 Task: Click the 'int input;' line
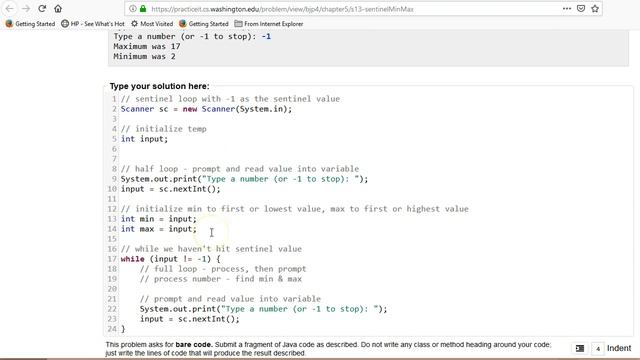pos(144,139)
